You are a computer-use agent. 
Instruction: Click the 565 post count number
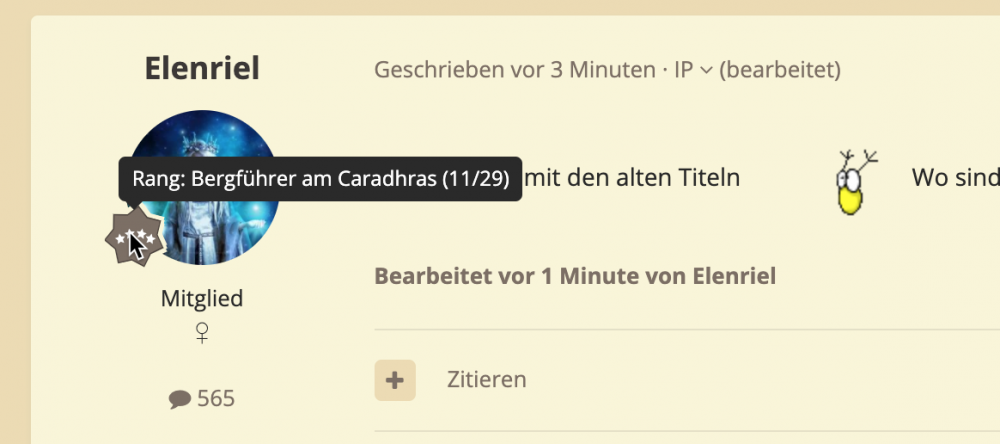216,399
